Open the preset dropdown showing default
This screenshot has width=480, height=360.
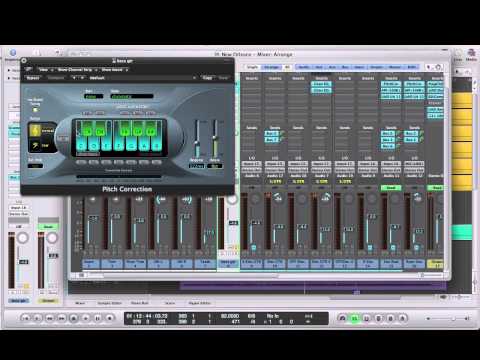click(x=142, y=78)
